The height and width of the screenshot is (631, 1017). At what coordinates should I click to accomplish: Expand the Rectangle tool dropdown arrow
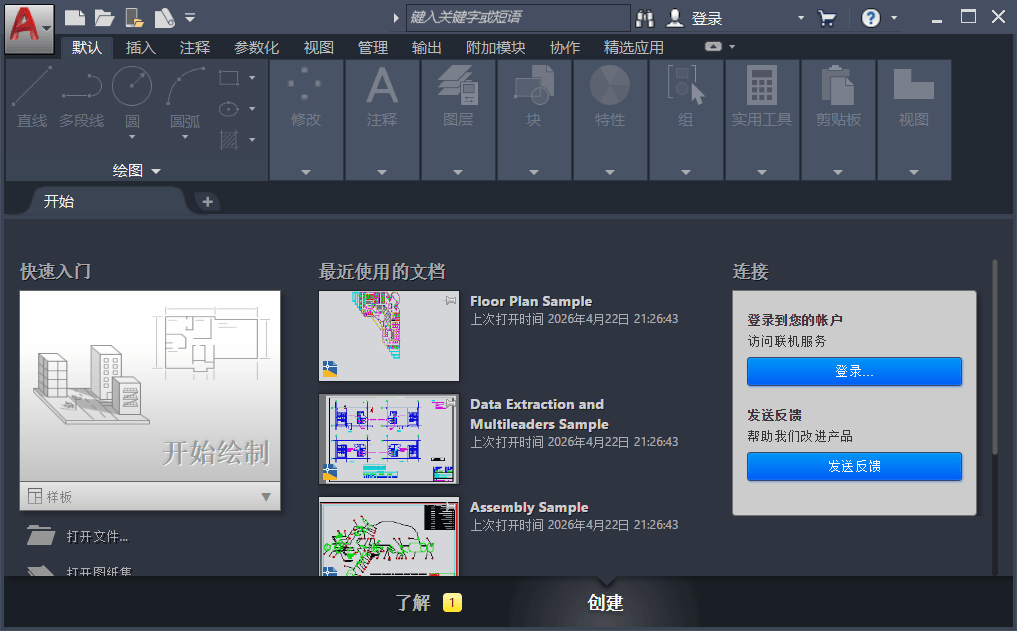[252, 78]
